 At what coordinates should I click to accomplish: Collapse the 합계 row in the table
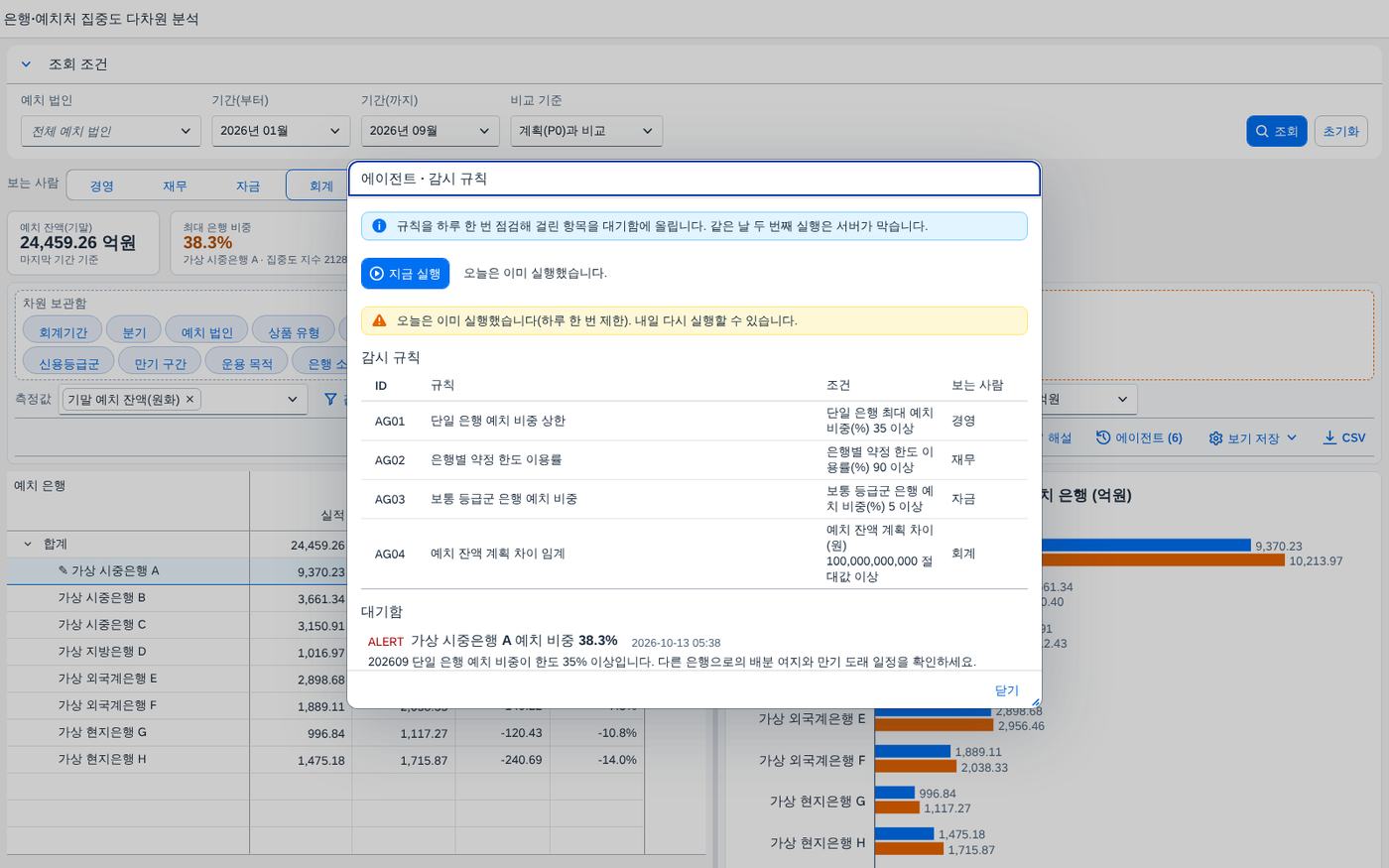click(x=27, y=544)
